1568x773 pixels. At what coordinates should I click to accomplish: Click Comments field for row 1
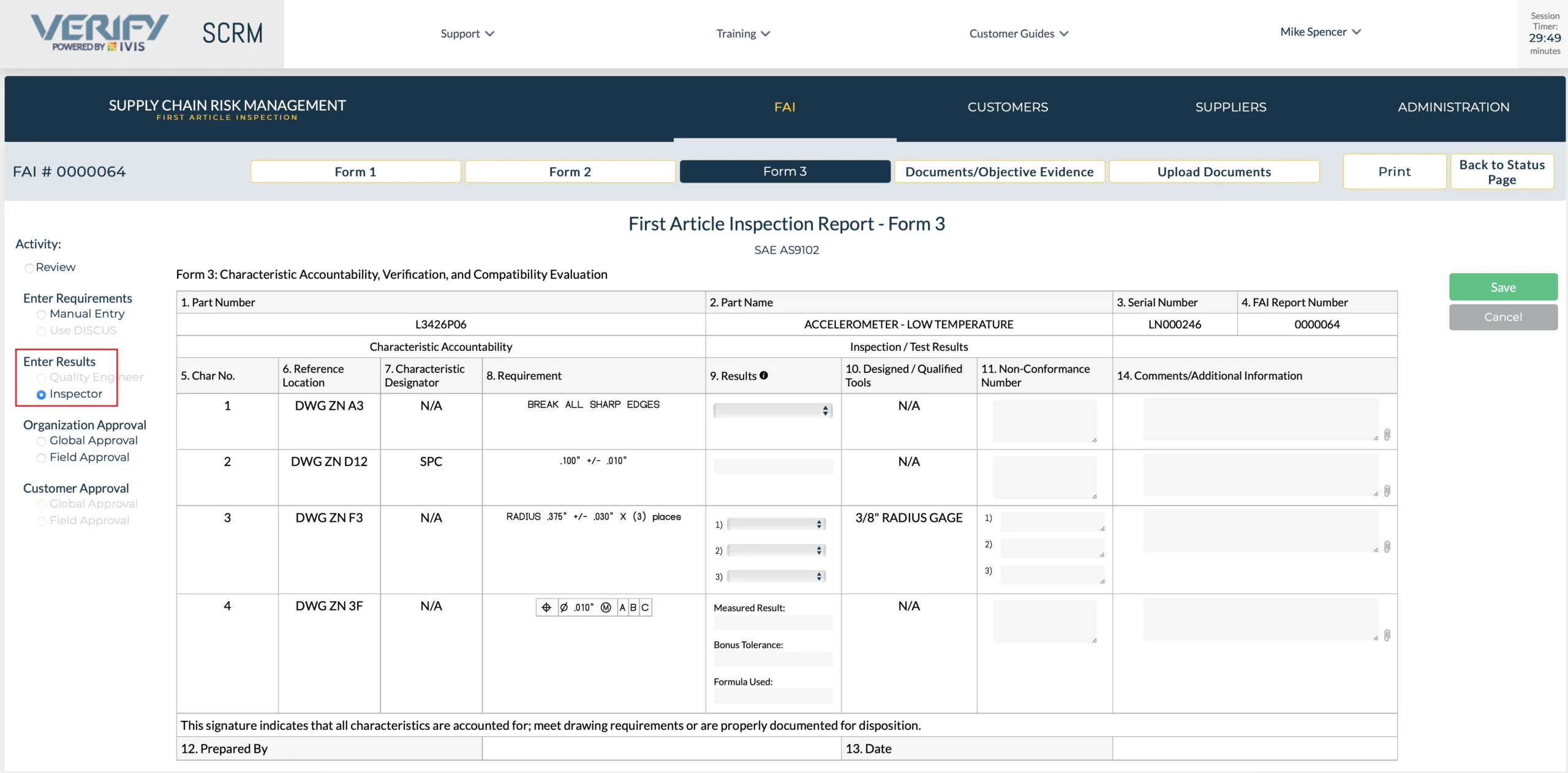pyautogui.click(x=1261, y=420)
